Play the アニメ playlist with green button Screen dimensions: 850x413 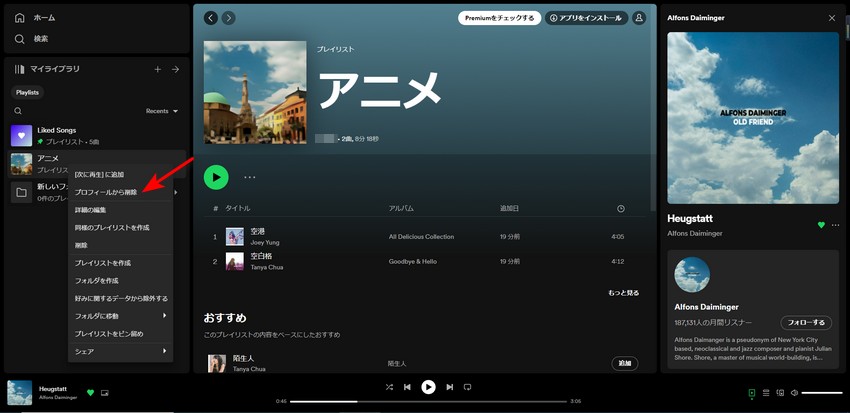pos(216,177)
